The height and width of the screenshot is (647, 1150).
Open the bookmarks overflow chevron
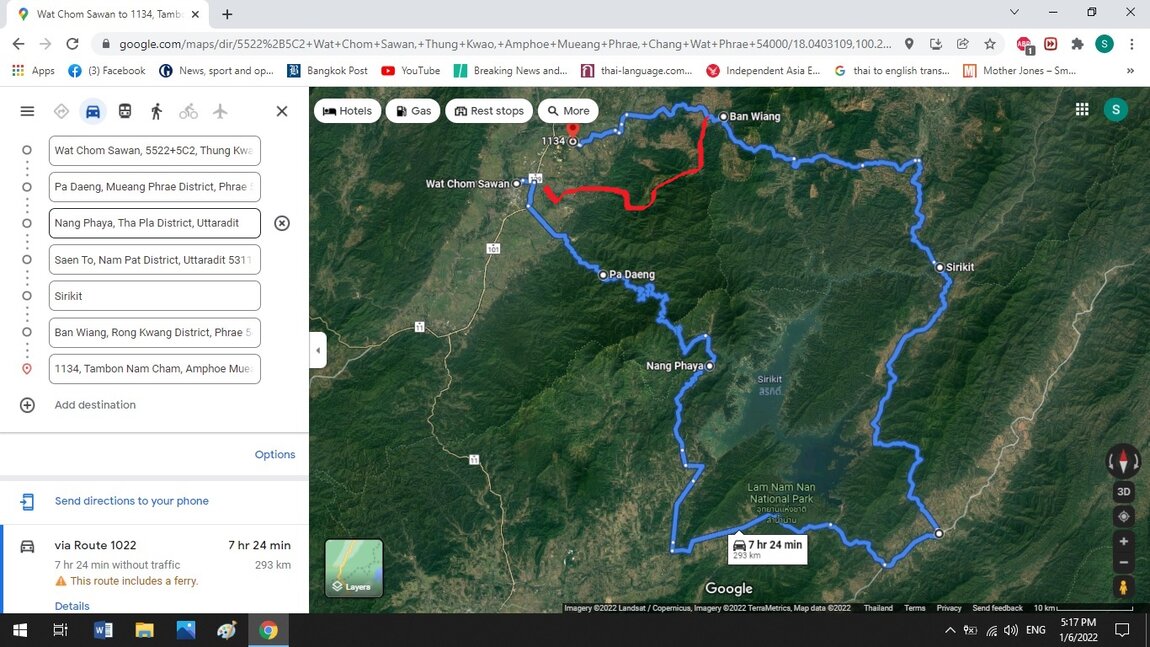coord(1130,70)
